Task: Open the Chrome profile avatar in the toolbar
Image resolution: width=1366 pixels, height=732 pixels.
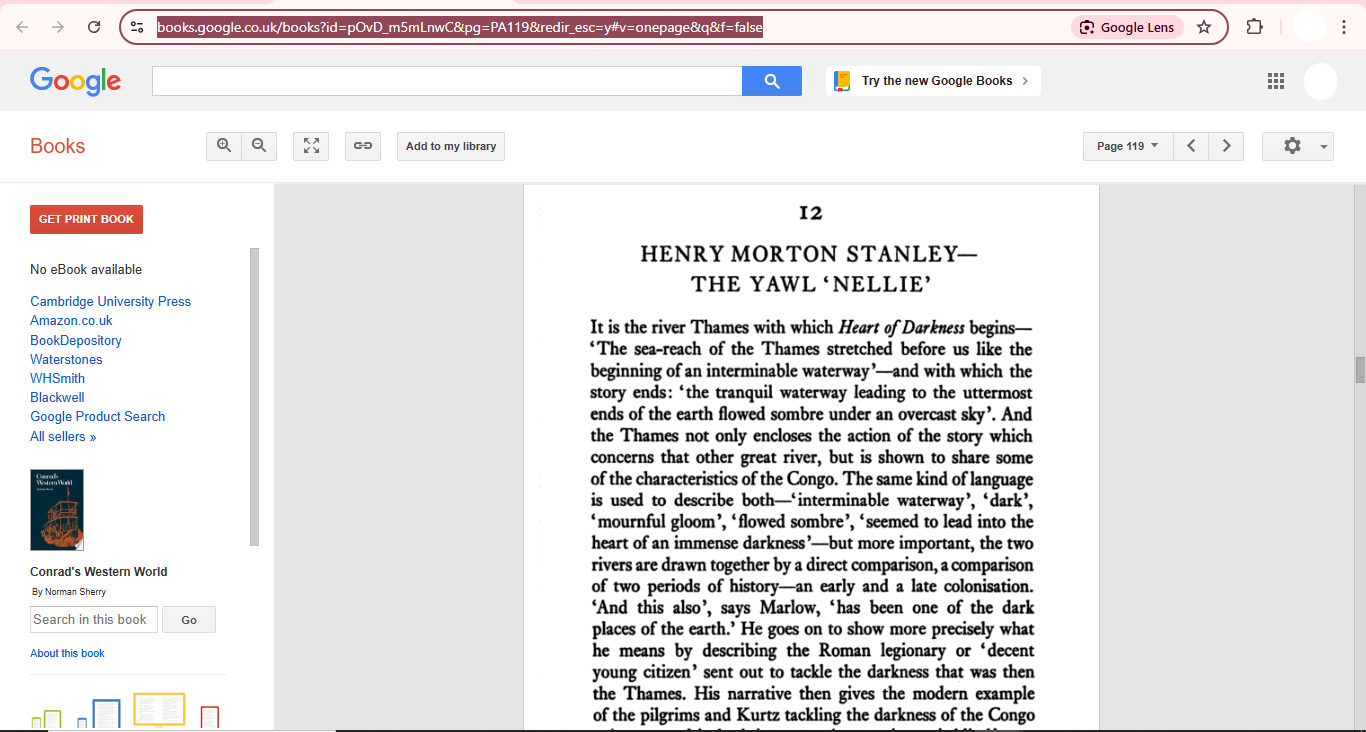Action: pyautogui.click(x=1308, y=27)
